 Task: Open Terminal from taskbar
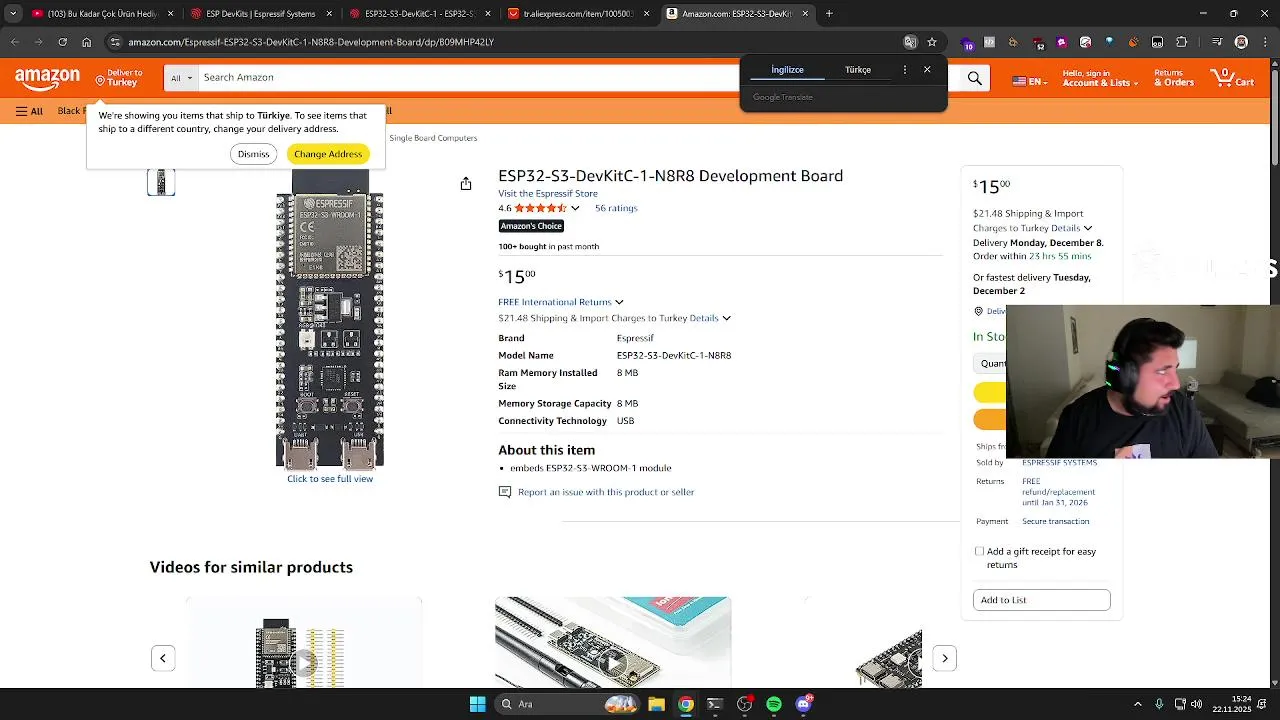pyautogui.click(x=715, y=704)
